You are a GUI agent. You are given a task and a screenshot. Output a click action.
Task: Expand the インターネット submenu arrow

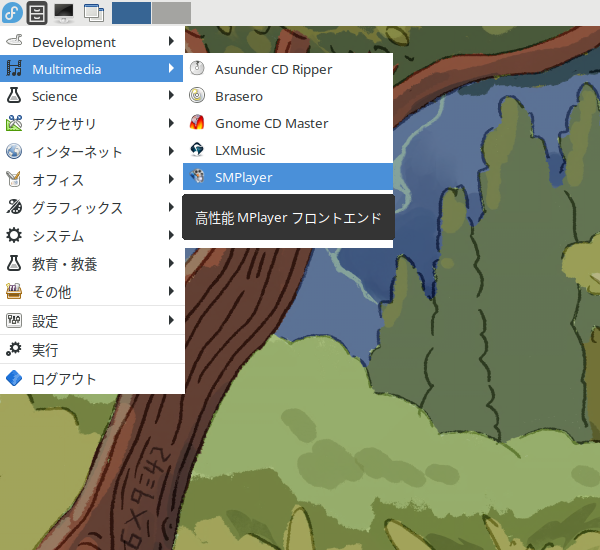[x=171, y=152]
